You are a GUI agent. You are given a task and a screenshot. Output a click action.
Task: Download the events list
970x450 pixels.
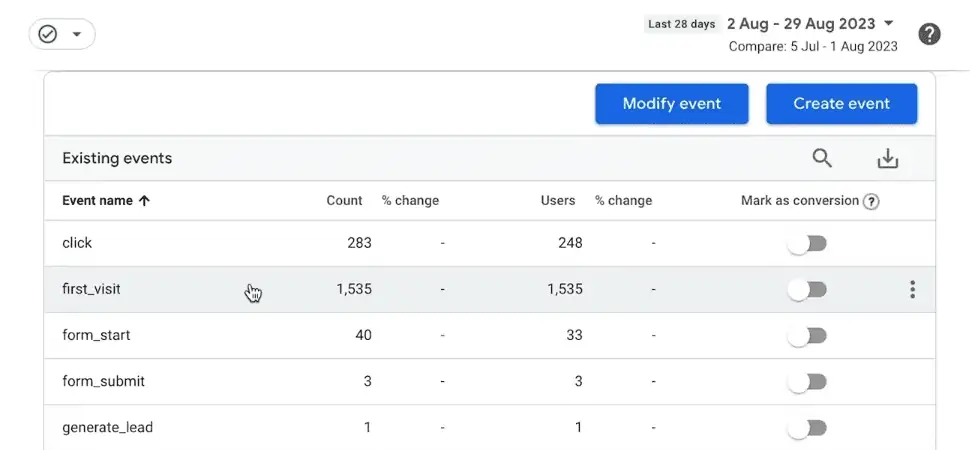[x=887, y=158]
